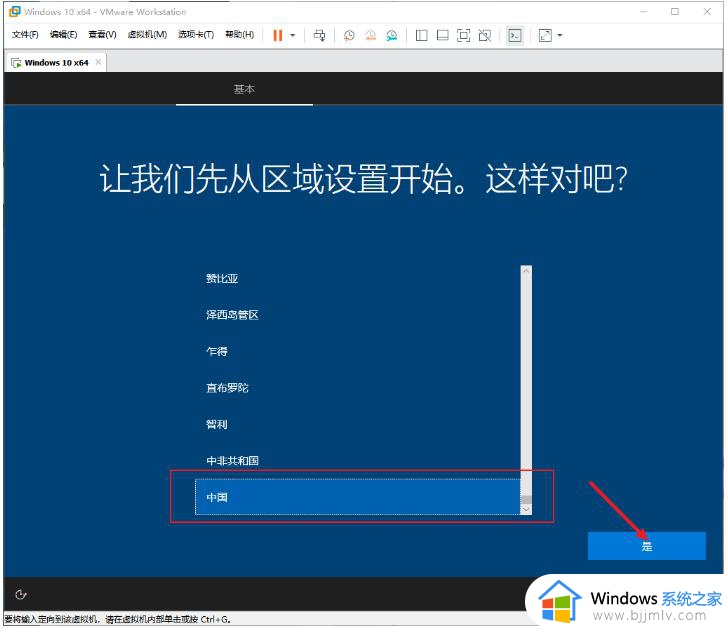This screenshot has height=629, width=727.
Task: Click the region list scroll down arrow
Action: coord(526,509)
